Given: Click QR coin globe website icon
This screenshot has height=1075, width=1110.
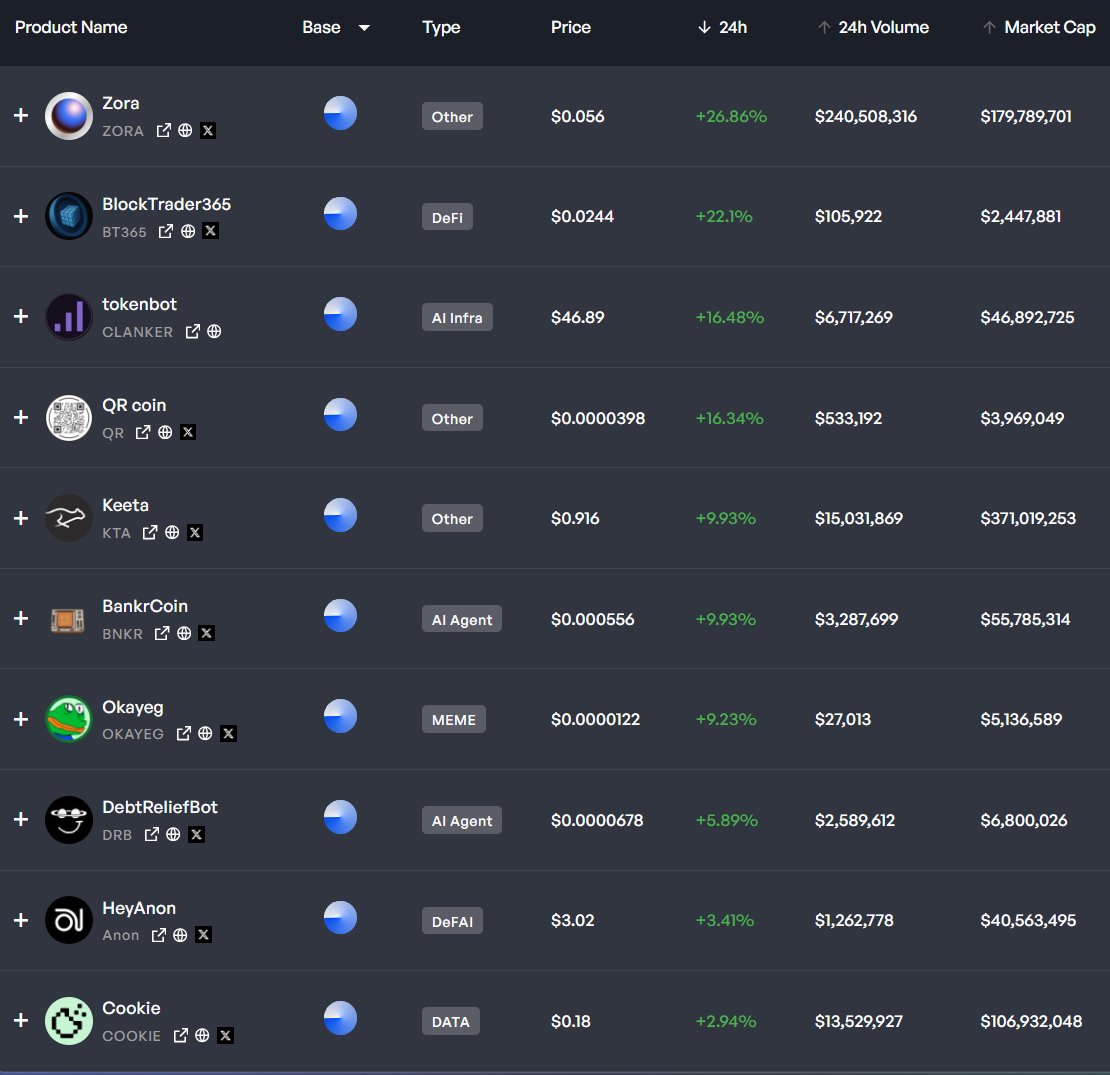Looking at the screenshot, I should 165,432.
